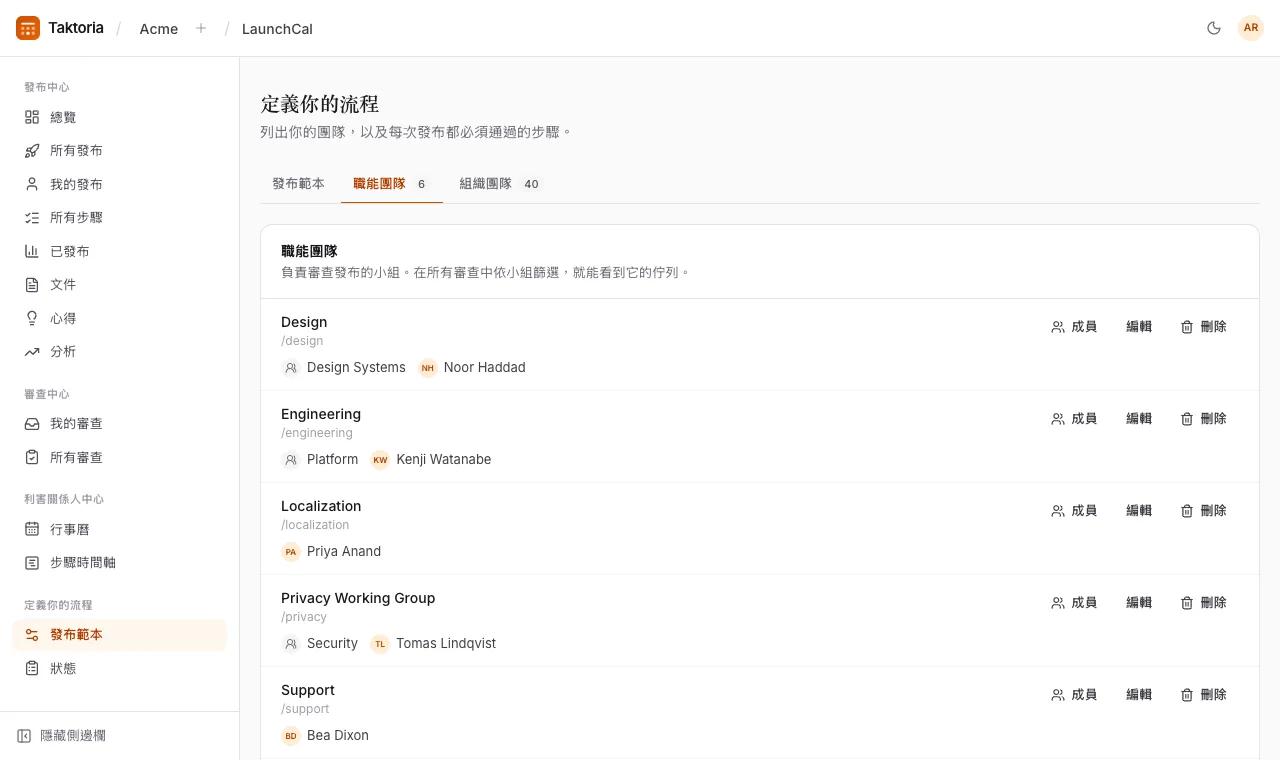
Task: Open 心得 in the sidebar
Action: (120, 318)
